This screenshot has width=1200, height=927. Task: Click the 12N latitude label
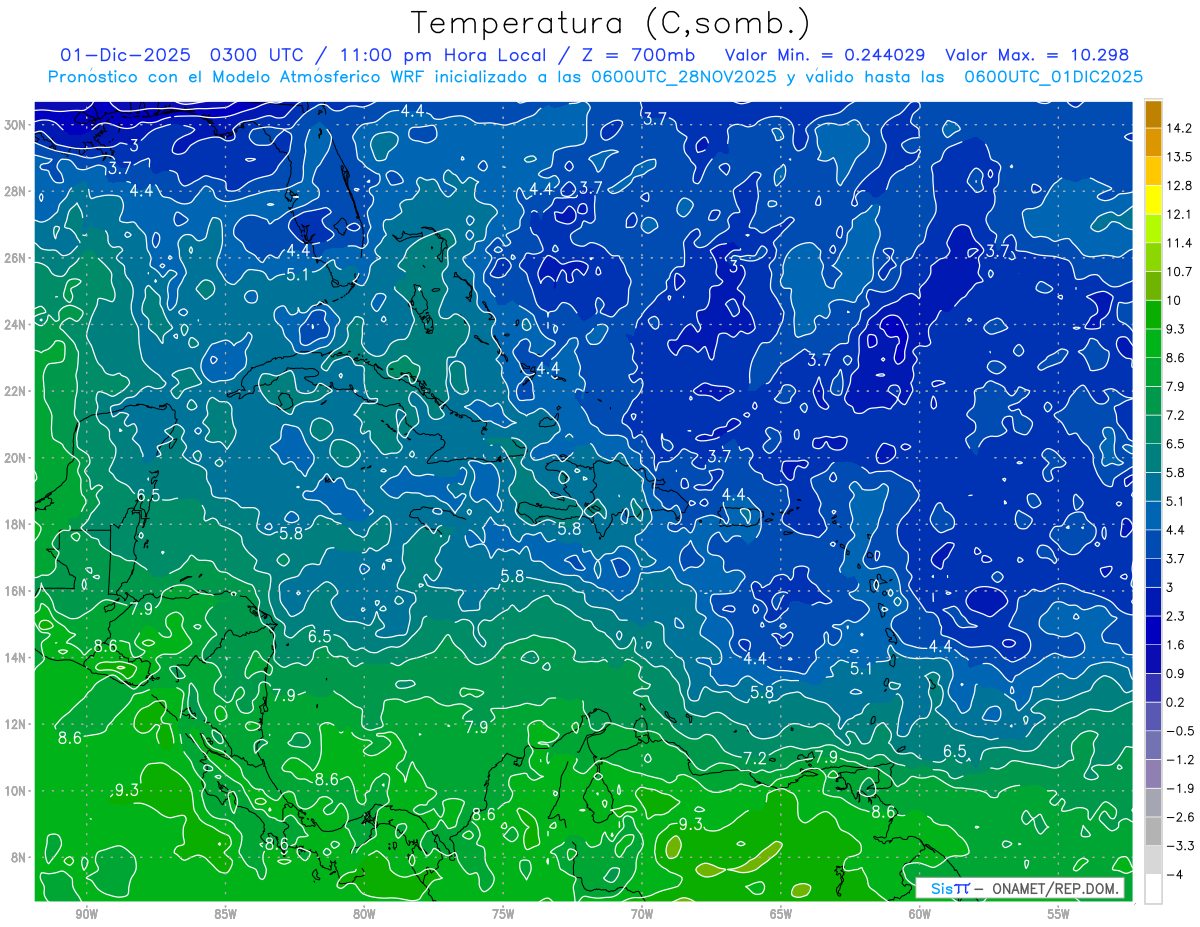pyautogui.click(x=16, y=724)
